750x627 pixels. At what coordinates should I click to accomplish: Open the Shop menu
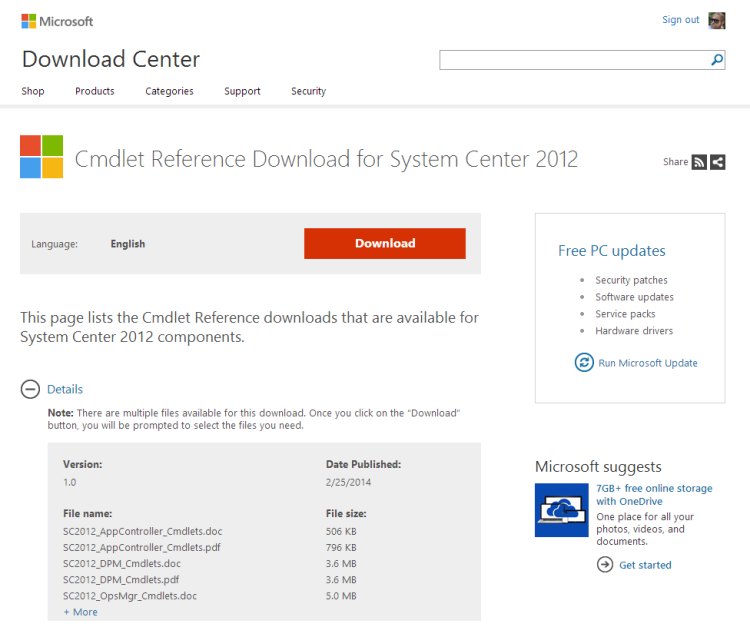tap(33, 91)
